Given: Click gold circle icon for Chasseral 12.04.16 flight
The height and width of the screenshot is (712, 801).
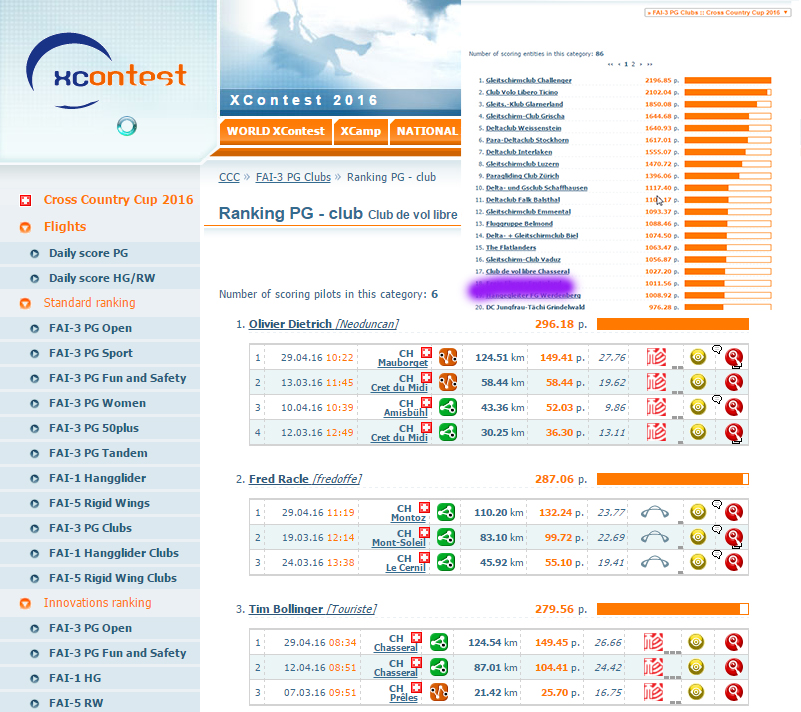Looking at the screenshot, I should (x=696, y=667).
